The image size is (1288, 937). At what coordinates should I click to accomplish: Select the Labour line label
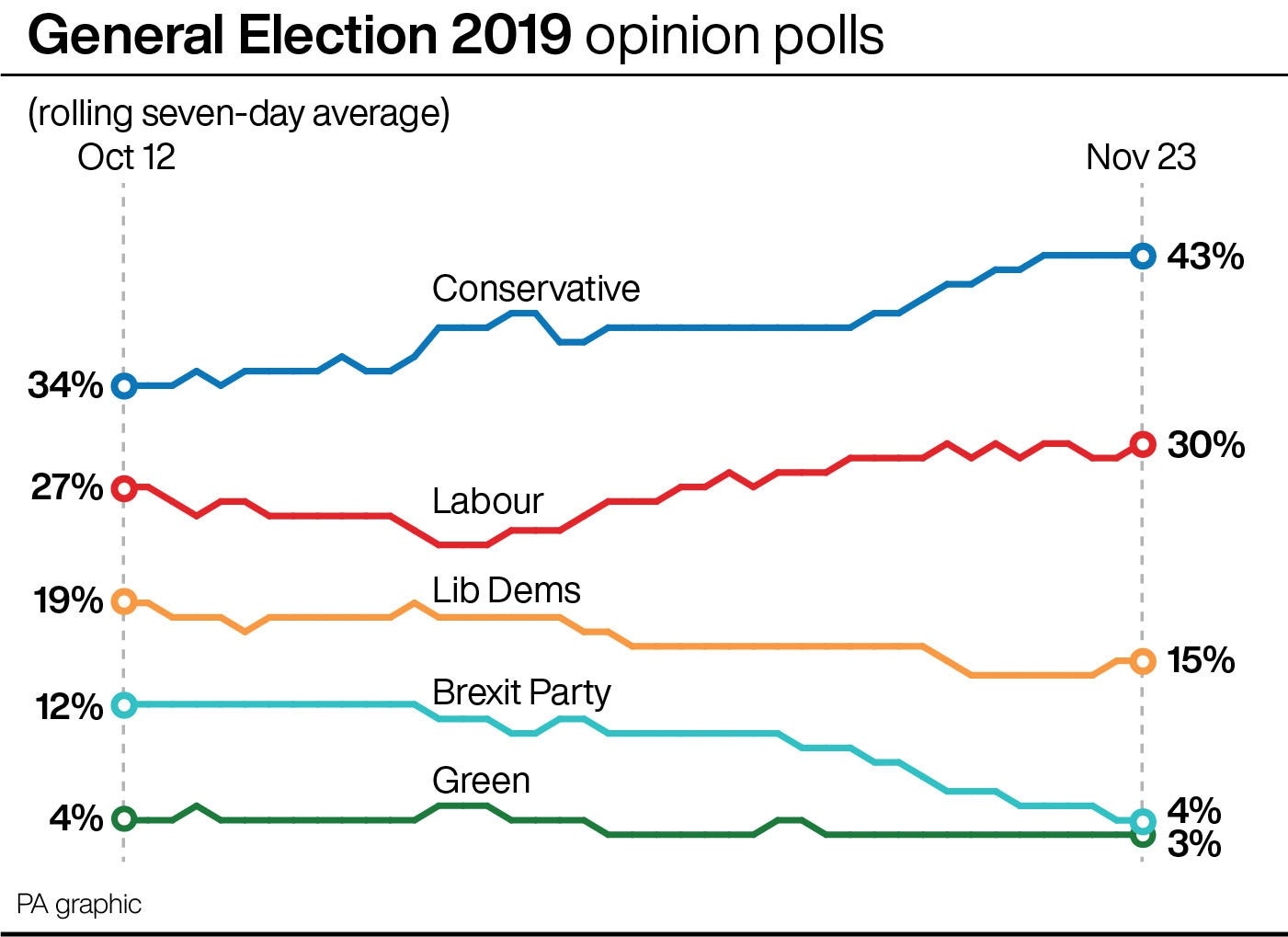tap(487, 501)
